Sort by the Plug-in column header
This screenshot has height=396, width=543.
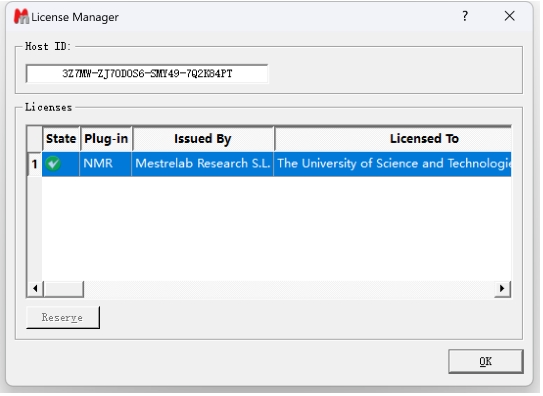[x=106, y=139]
